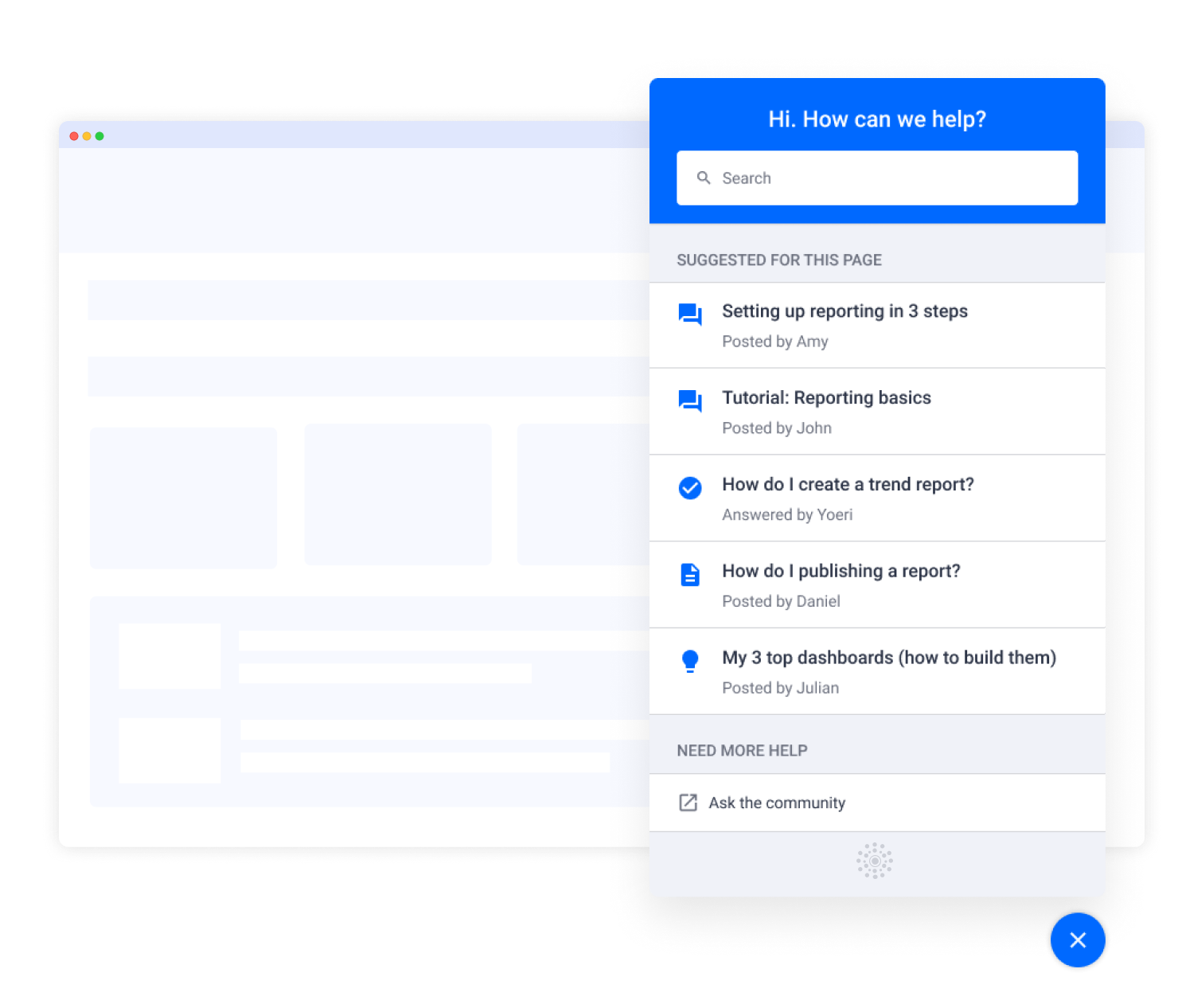Open 'How do I publishing a report?'
Viewport: 1178px width, 1008px height.
pos(841,571)
